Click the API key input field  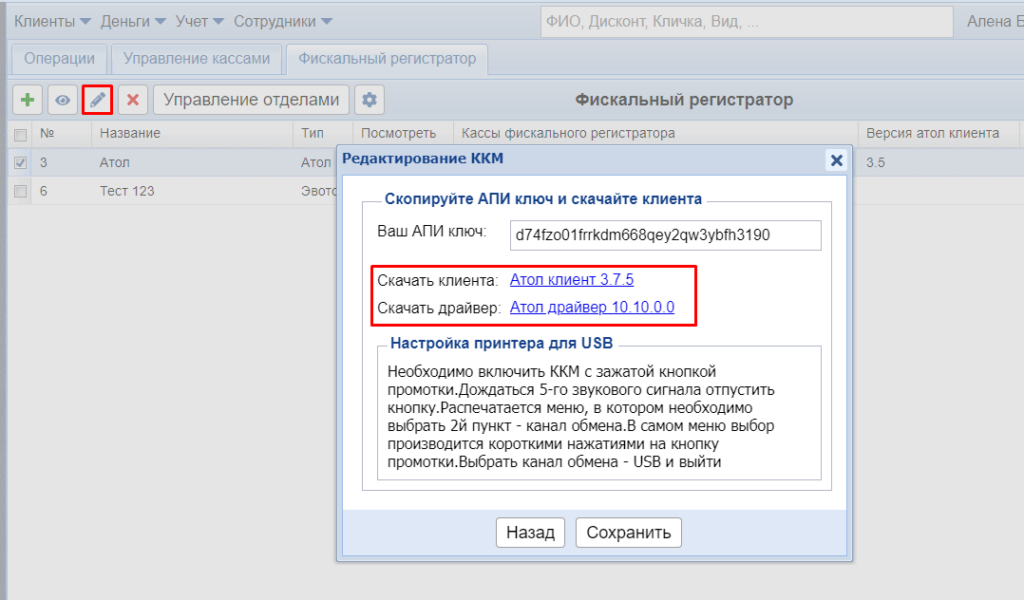click(x=665, y=235)
